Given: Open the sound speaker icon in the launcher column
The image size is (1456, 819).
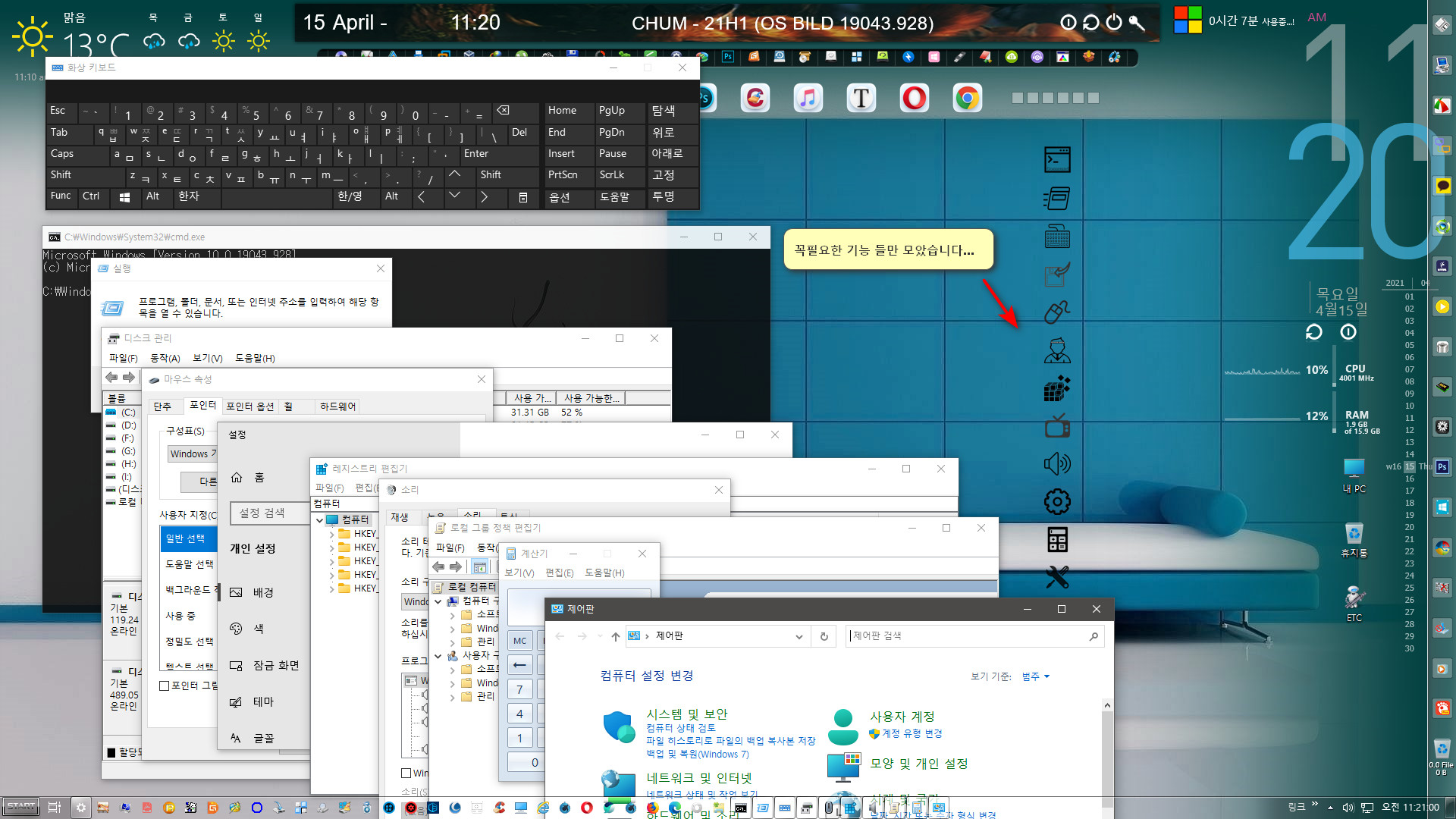Looking at the screenshot, I should tap(1057, 463).
